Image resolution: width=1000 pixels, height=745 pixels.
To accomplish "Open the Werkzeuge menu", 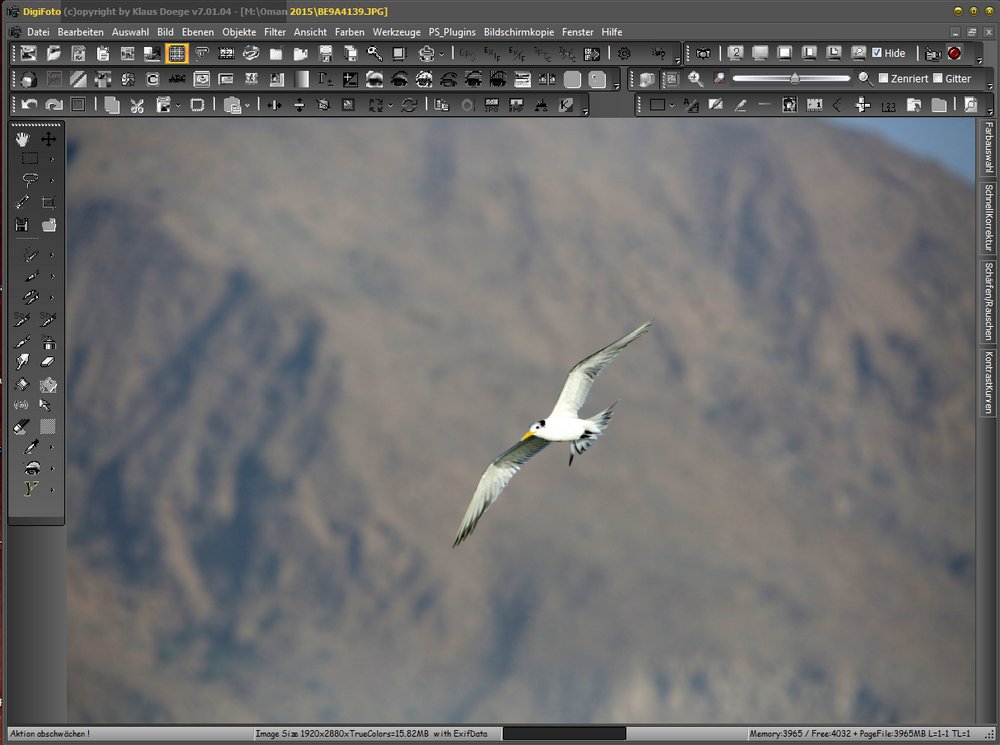I will (397, 32).
